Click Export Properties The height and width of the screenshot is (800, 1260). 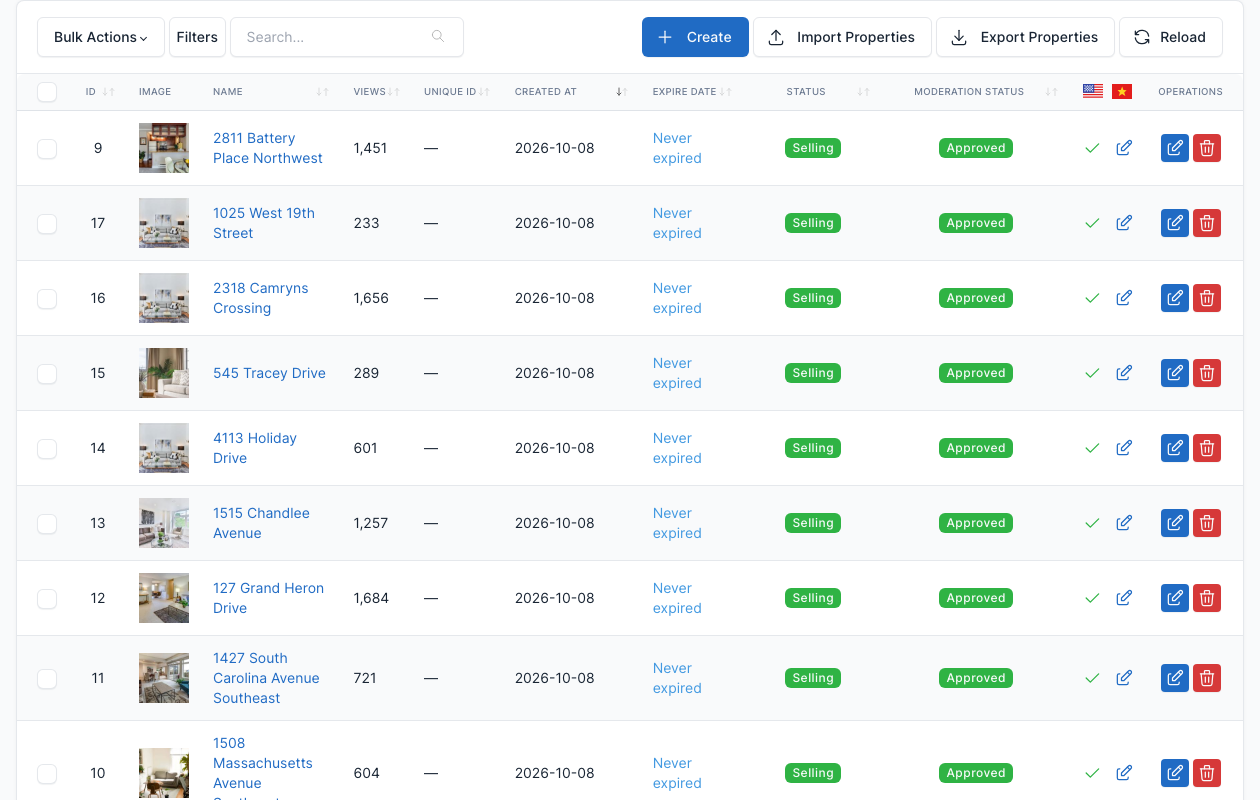pyautogui.click(x=1025, y=37)
